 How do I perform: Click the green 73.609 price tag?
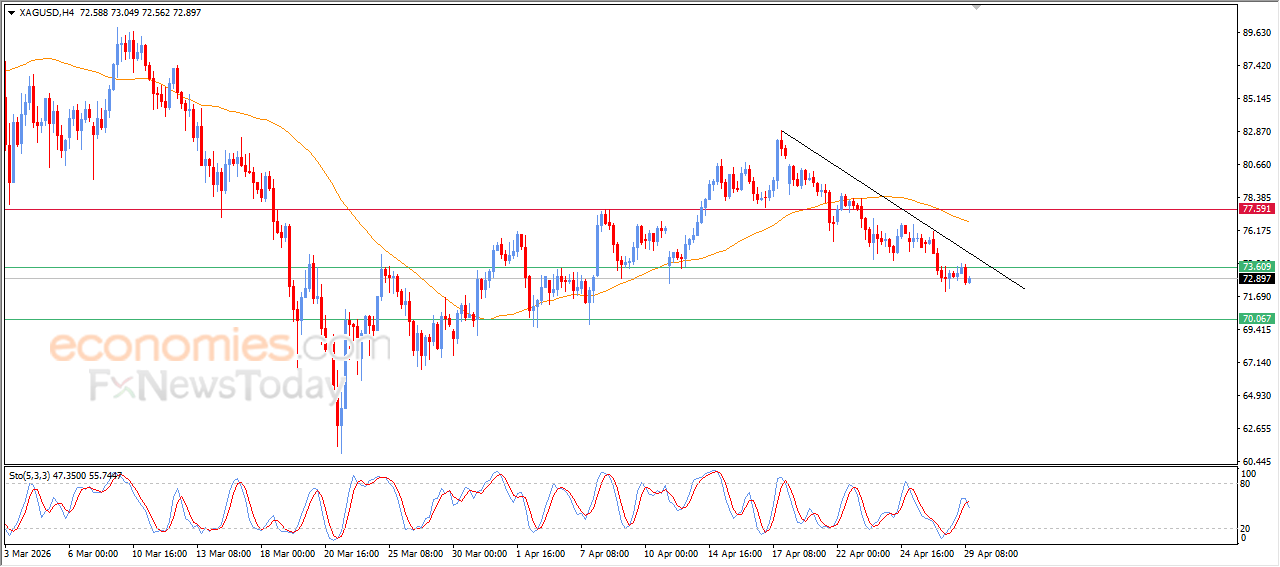[1256, 267]
